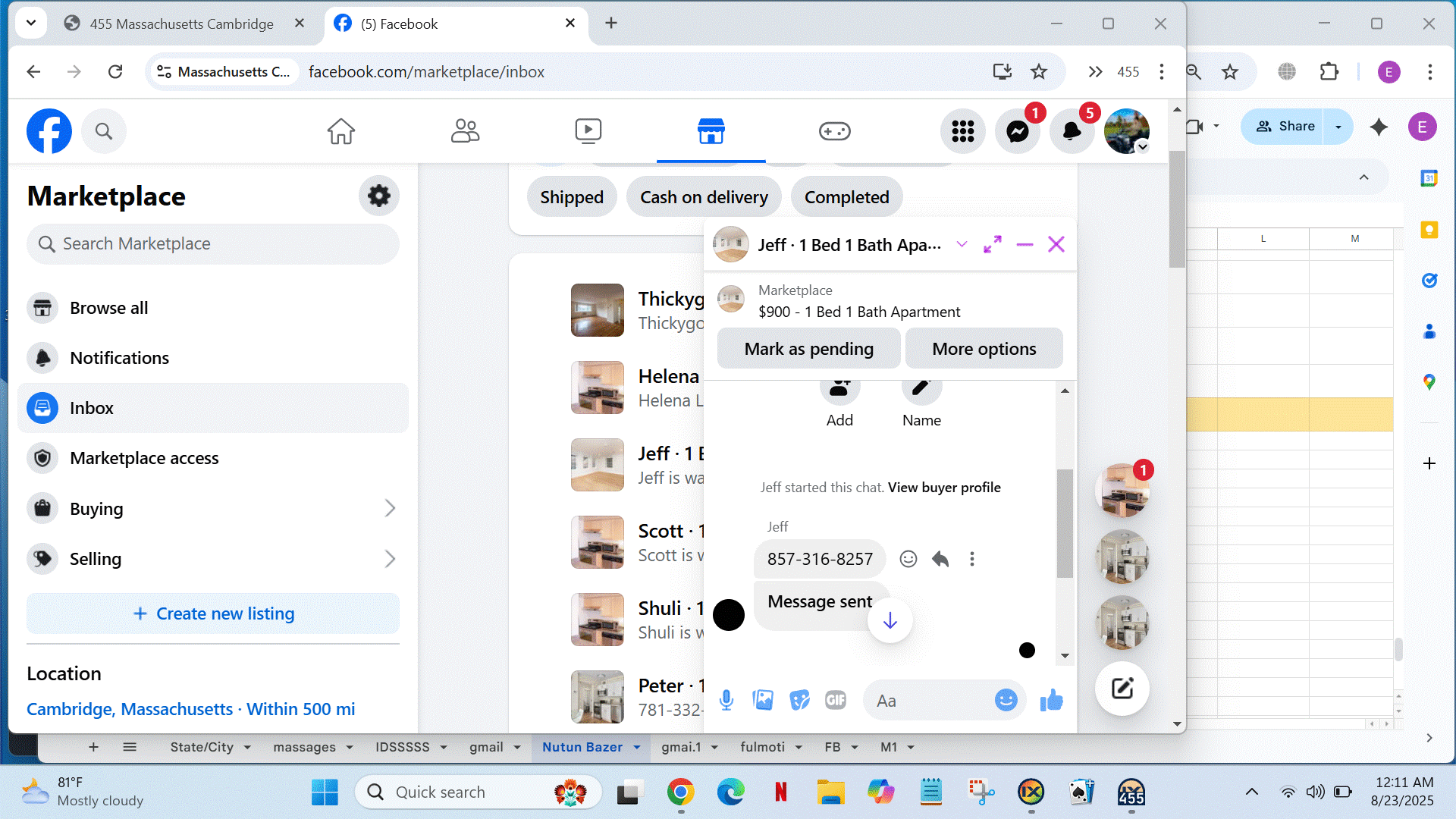Expand the Buying section chevron

click(390, 508)
